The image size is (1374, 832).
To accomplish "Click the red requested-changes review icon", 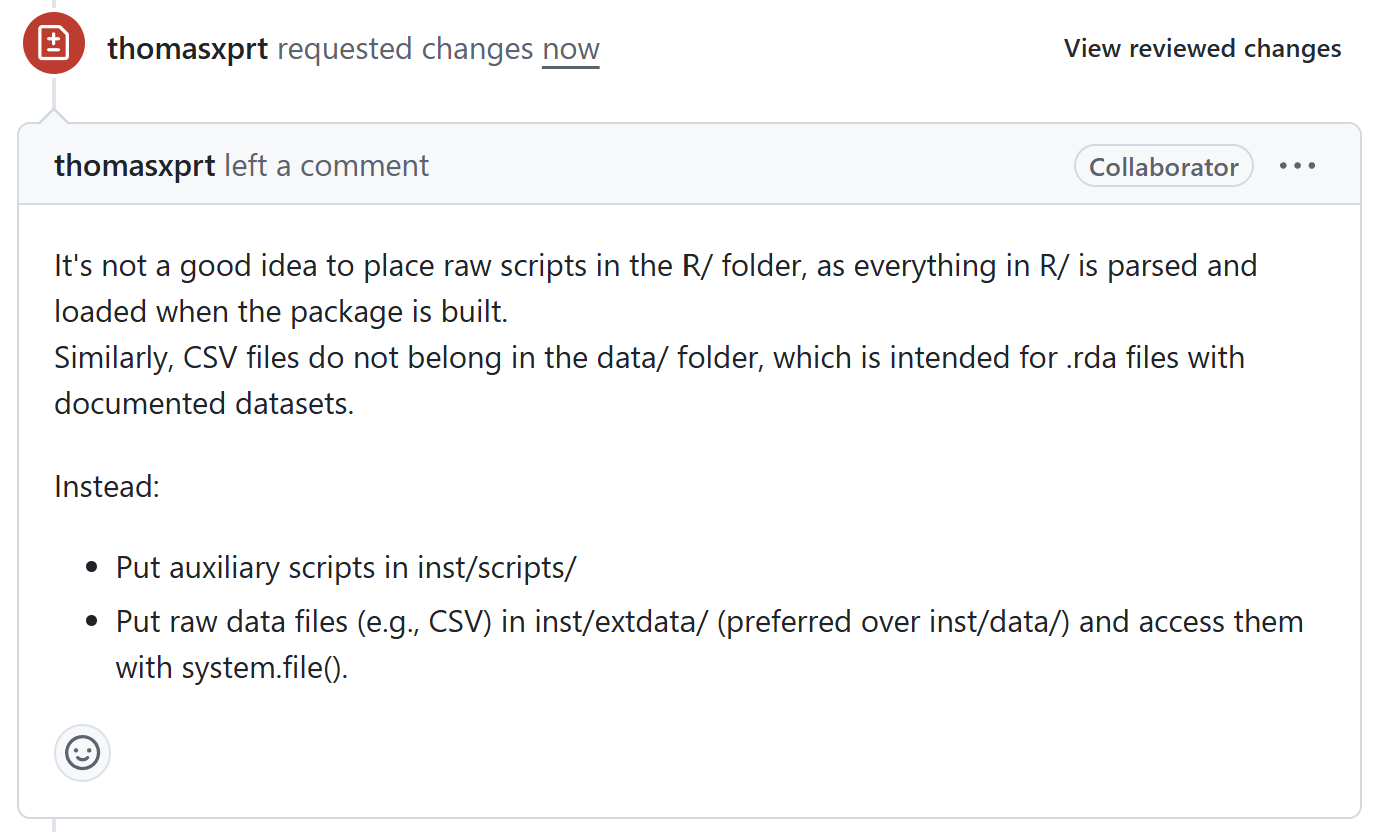I will tap(53, 43).
